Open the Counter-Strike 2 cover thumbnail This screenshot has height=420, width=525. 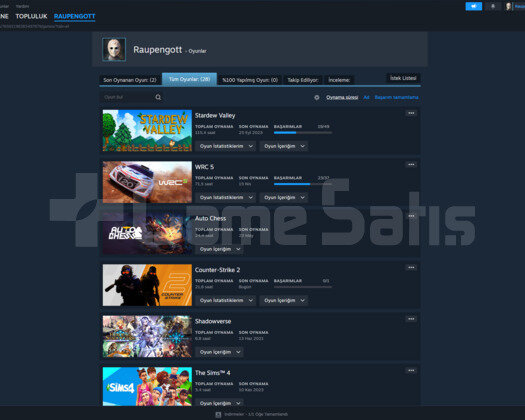[x=147, y=285]
